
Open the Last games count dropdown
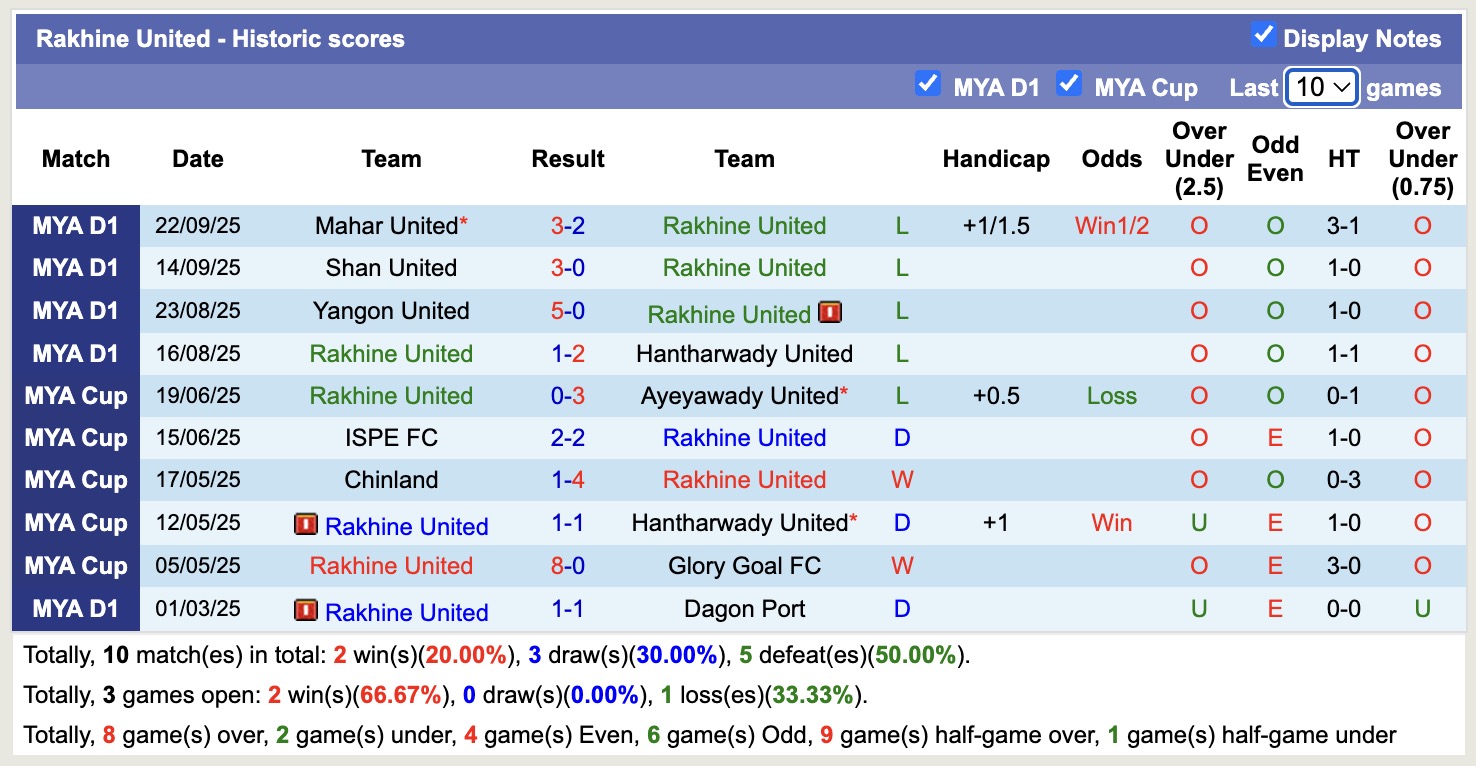click(x=1321, y=87)
